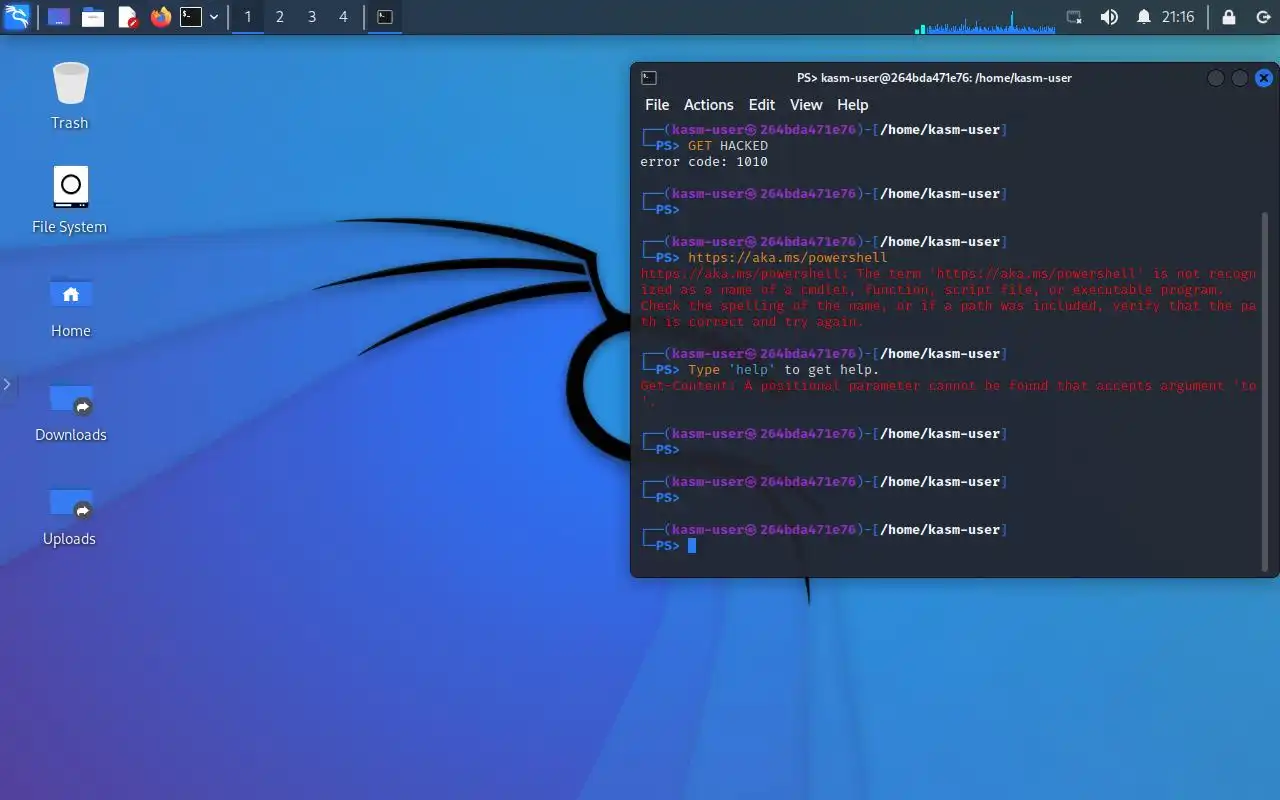Switch to workspace 4

[x=344, y=17]
